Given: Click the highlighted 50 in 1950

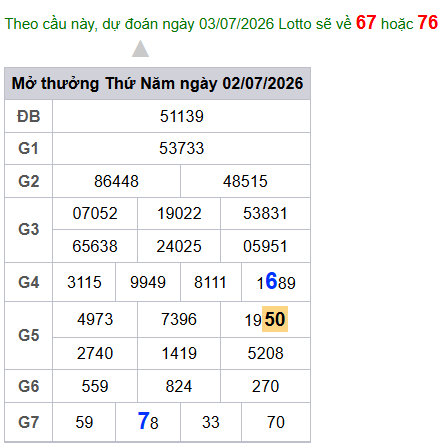Looking at the screenshot, I should (275, 319).
